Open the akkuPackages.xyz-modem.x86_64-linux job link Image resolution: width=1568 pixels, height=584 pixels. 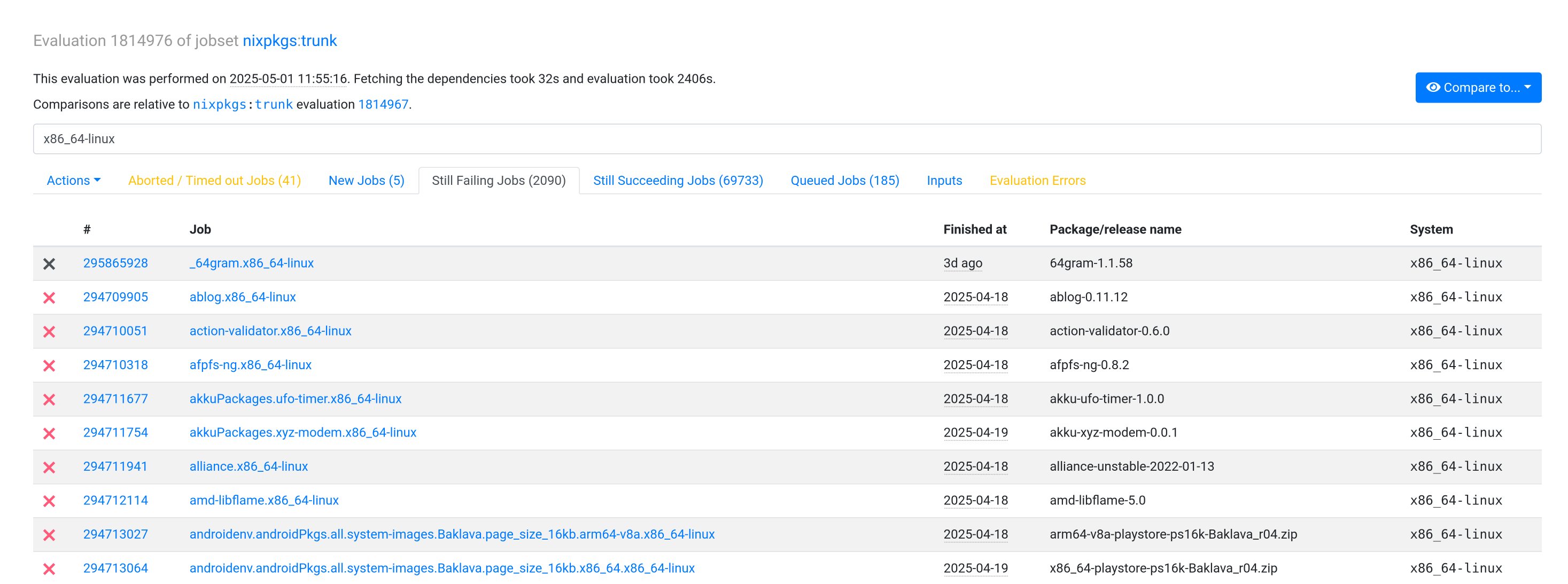(302, 433)
